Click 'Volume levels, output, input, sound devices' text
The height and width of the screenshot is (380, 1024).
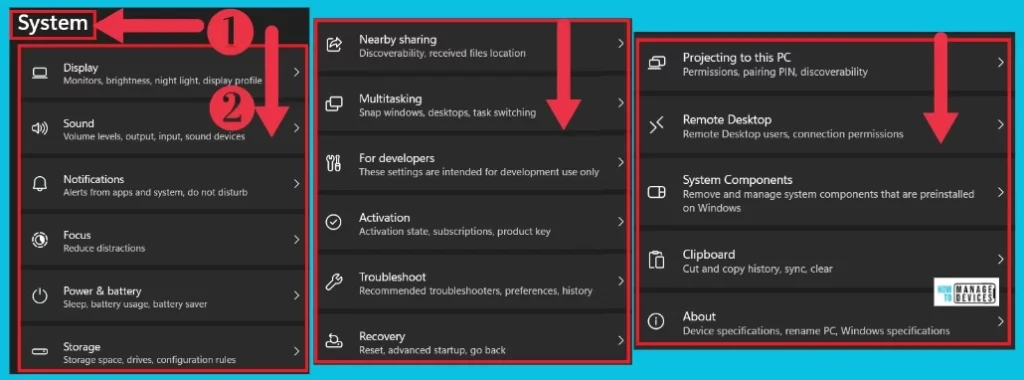154,136
